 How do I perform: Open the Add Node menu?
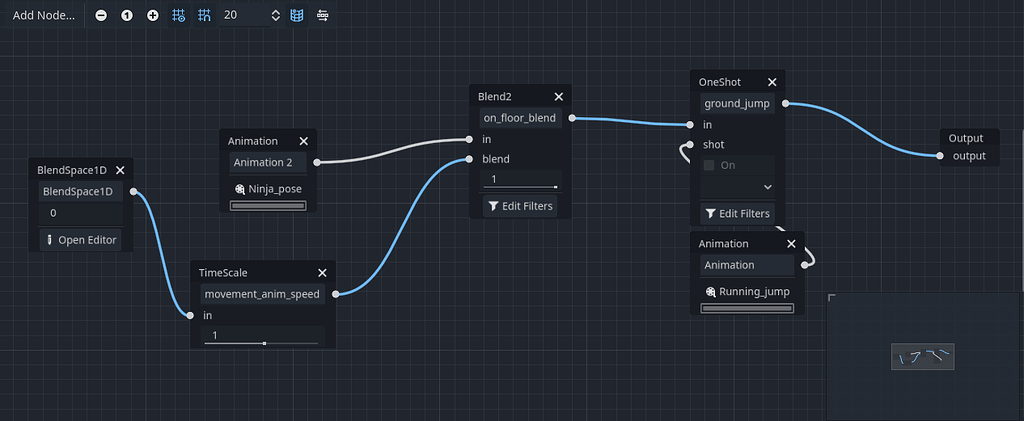(44, 15)
